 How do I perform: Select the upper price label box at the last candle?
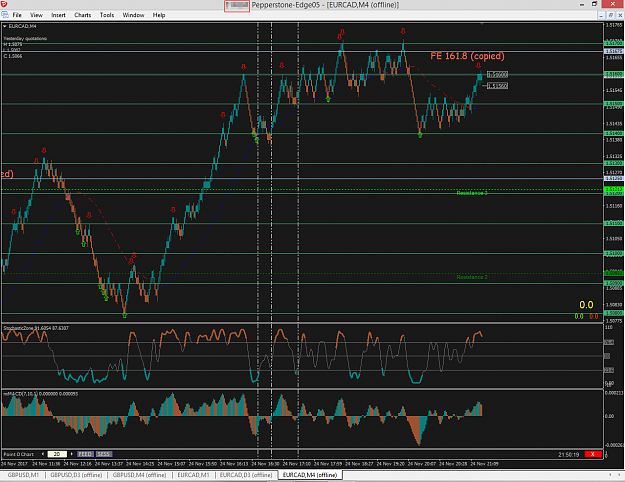497,74
